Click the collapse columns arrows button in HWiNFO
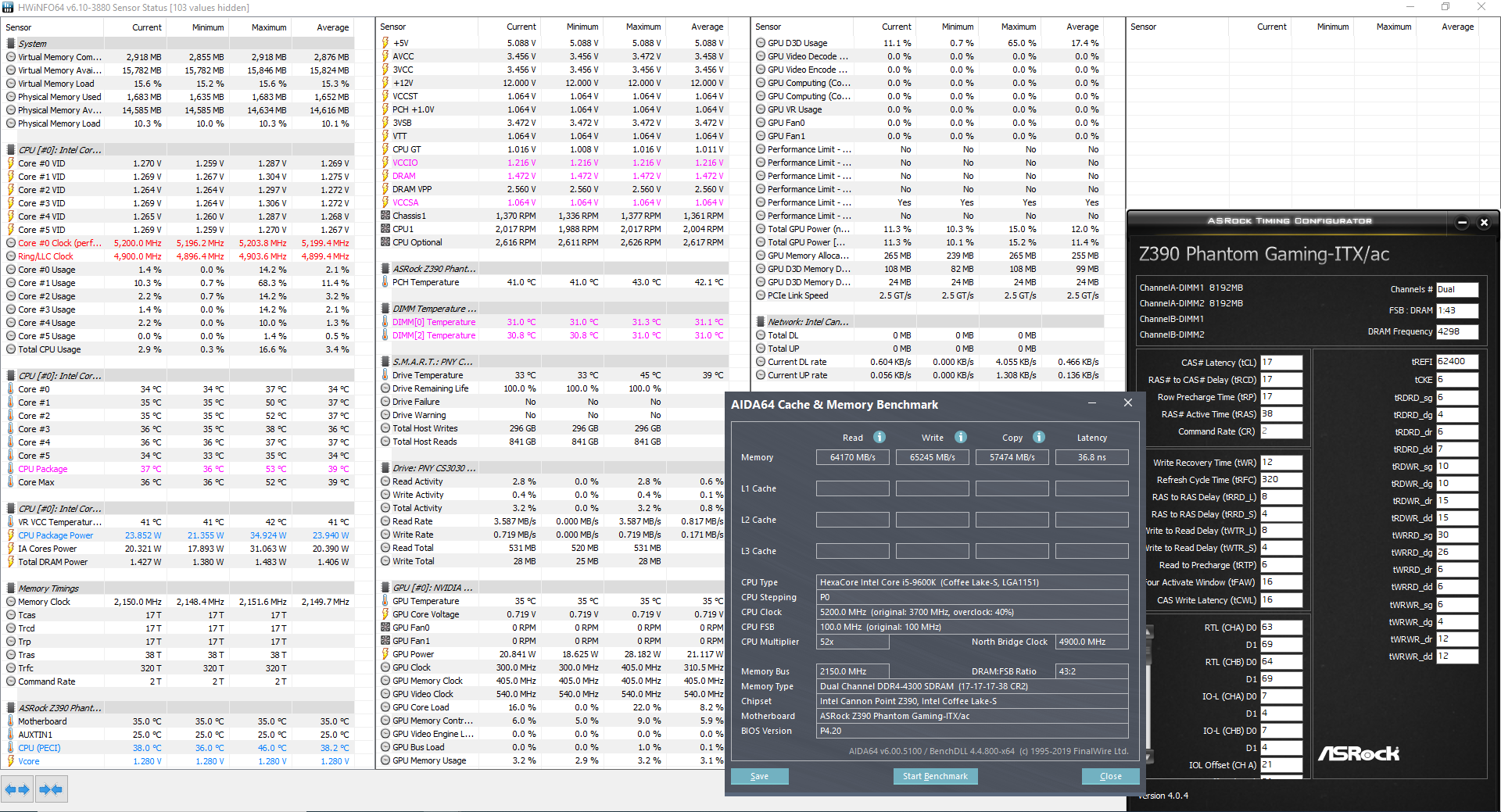This screenshot has height=812, width=1501. pyautogui.click(x=51, y=789)
